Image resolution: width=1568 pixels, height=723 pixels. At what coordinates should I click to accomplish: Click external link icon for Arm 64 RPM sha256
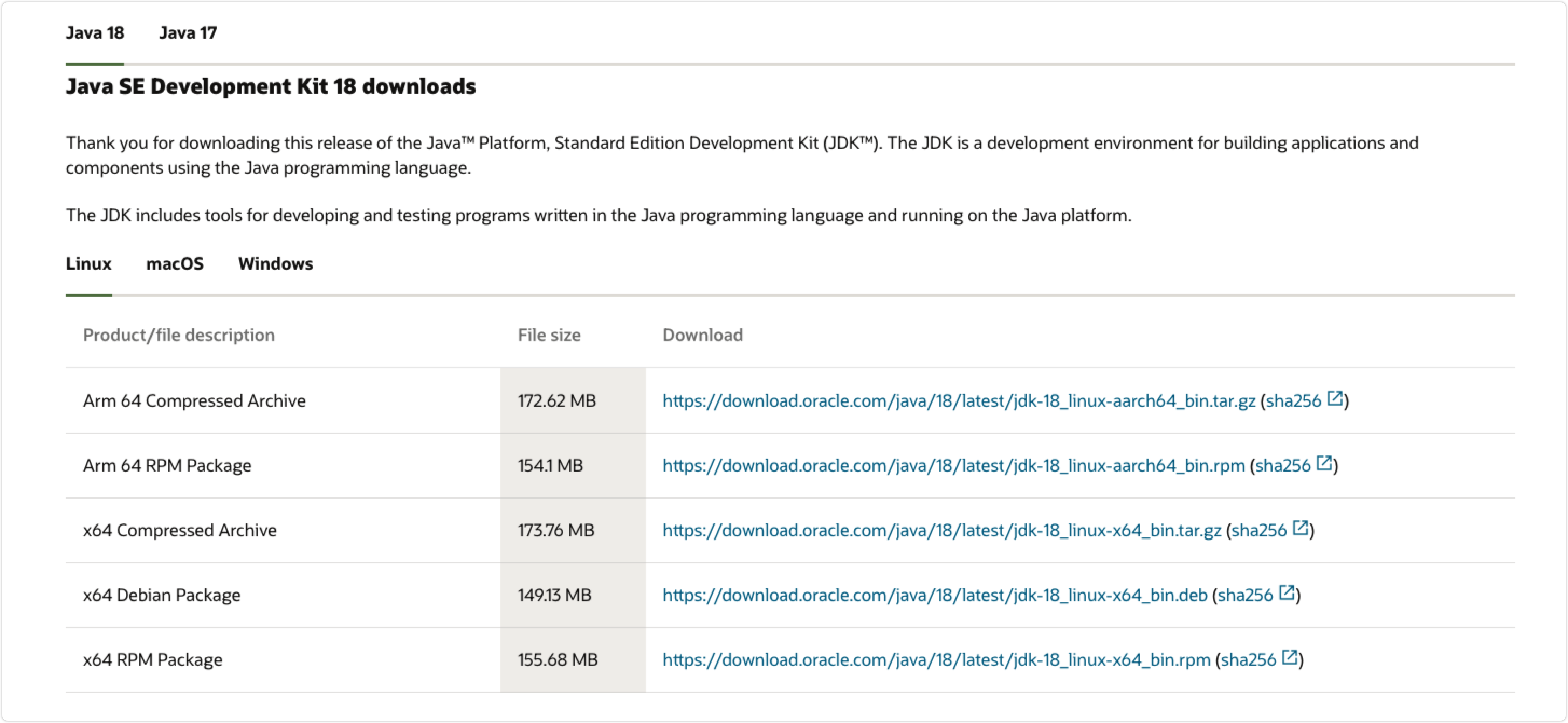(1324, 463)
